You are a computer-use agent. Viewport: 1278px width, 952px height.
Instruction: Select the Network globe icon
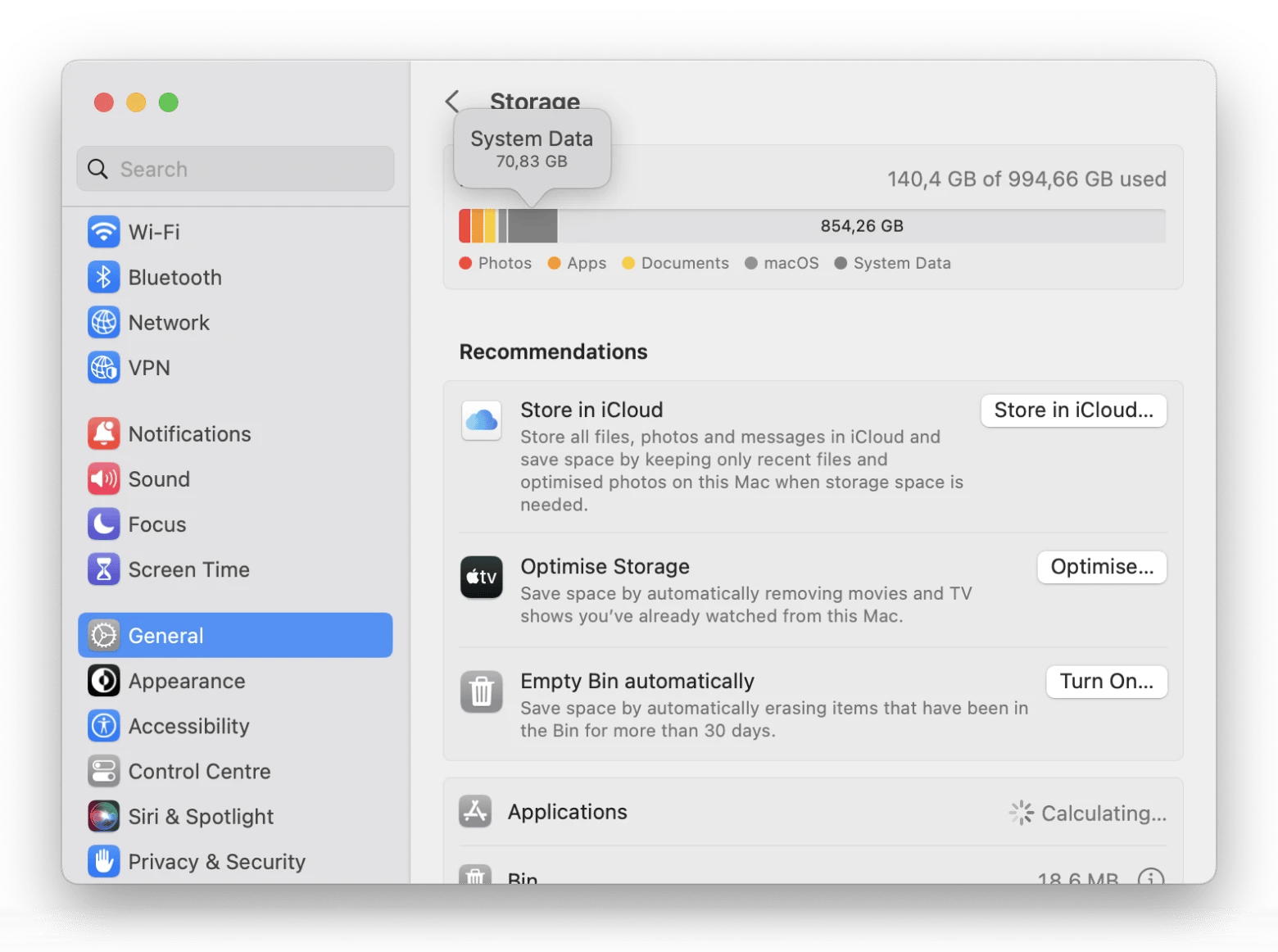104,323
